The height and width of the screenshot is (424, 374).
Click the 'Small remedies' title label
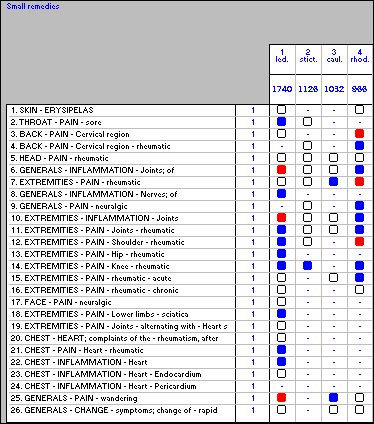[x=33, y=6]
